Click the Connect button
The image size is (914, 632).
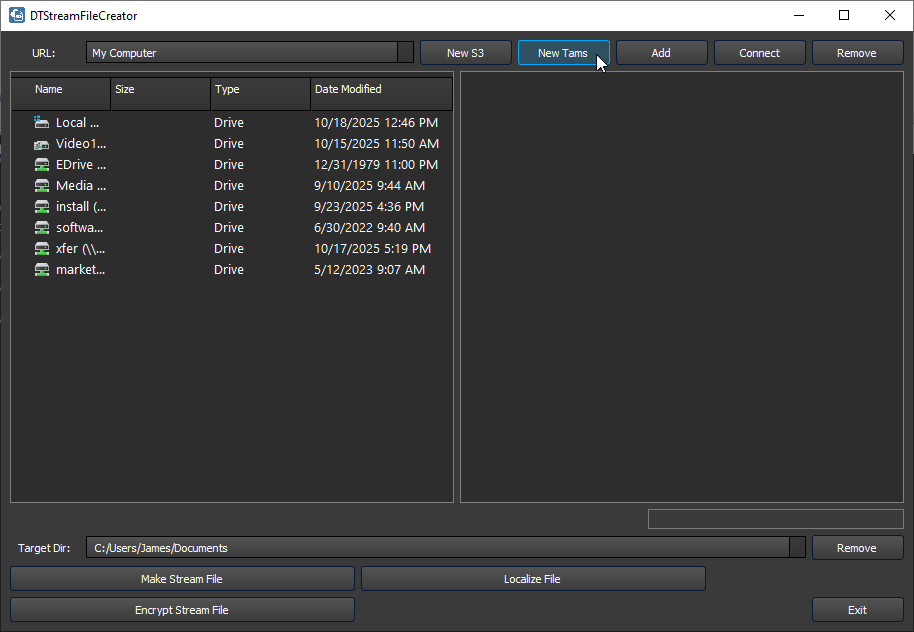(759, 53)
